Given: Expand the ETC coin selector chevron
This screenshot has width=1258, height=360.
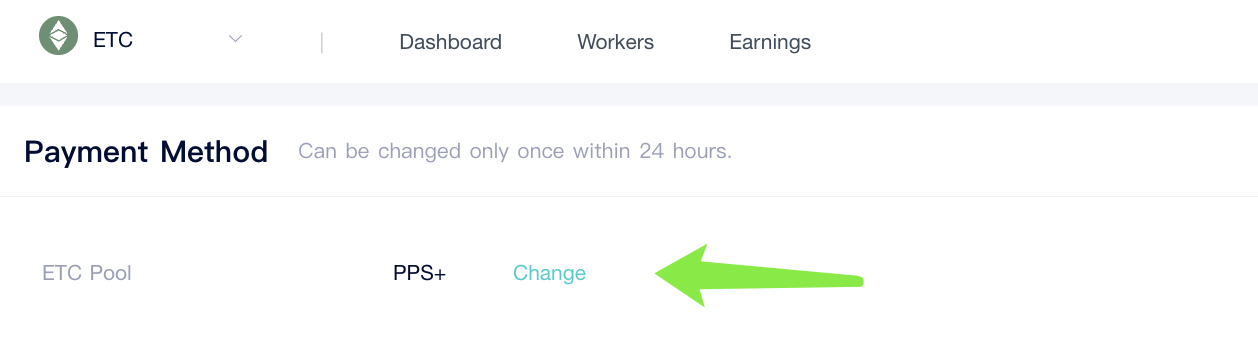Looking at the screenshot, I should (x=236, y=39).
